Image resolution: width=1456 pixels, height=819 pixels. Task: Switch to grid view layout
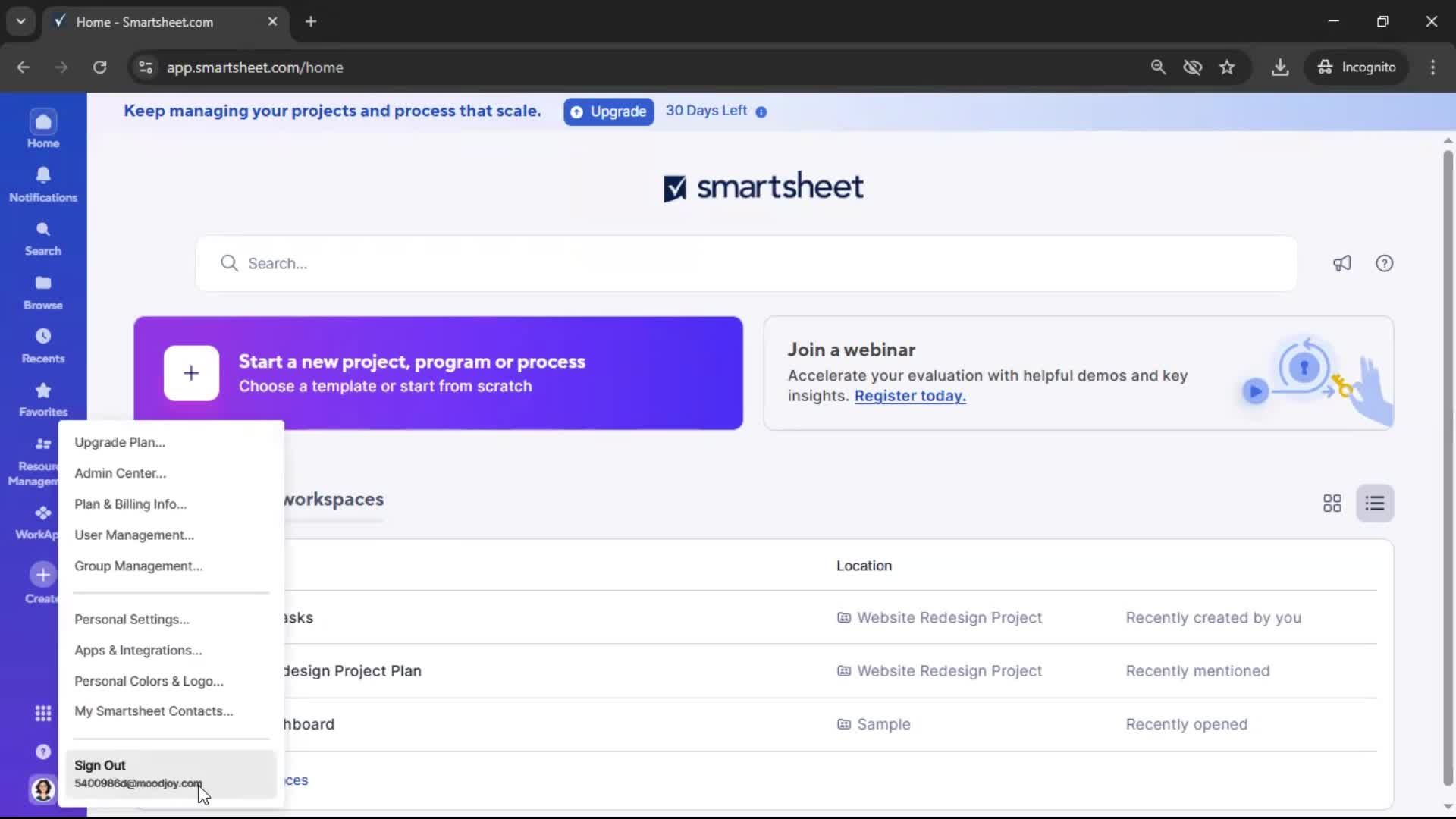point(1332,504)
